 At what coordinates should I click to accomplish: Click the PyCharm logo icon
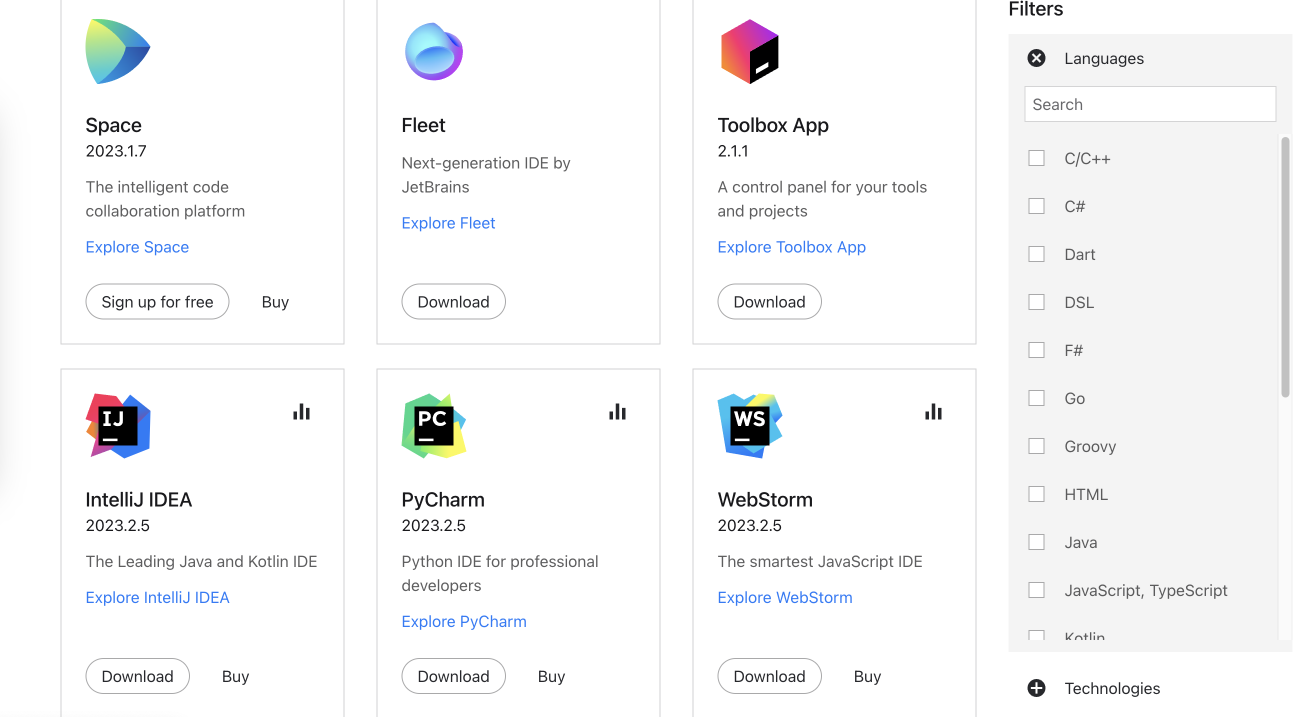tap(434, 426)
